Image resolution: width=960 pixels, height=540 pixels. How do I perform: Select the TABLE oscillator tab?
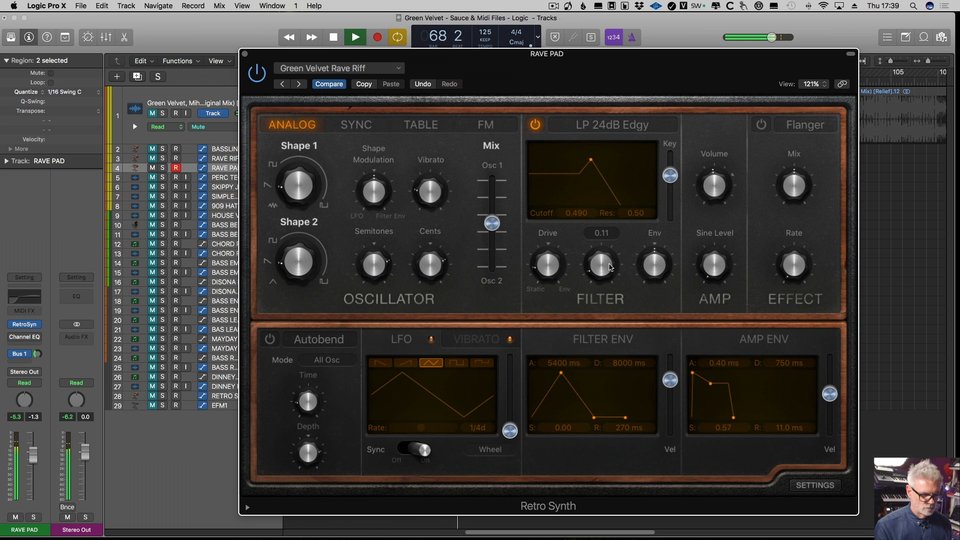coord(421,124)
